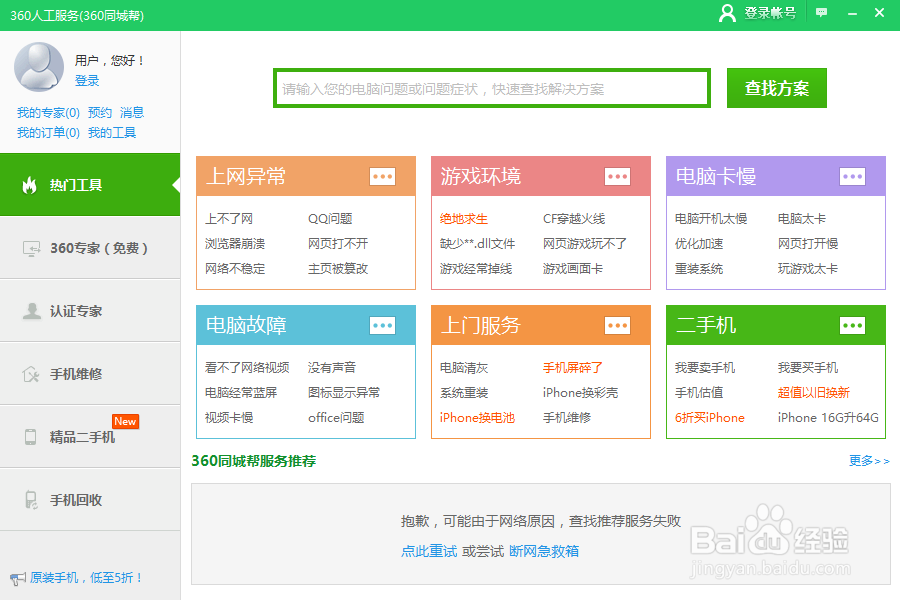Expand more options for 游戏环境 card
This screenshot has height=600, width=900.
(x=618, y=176)
